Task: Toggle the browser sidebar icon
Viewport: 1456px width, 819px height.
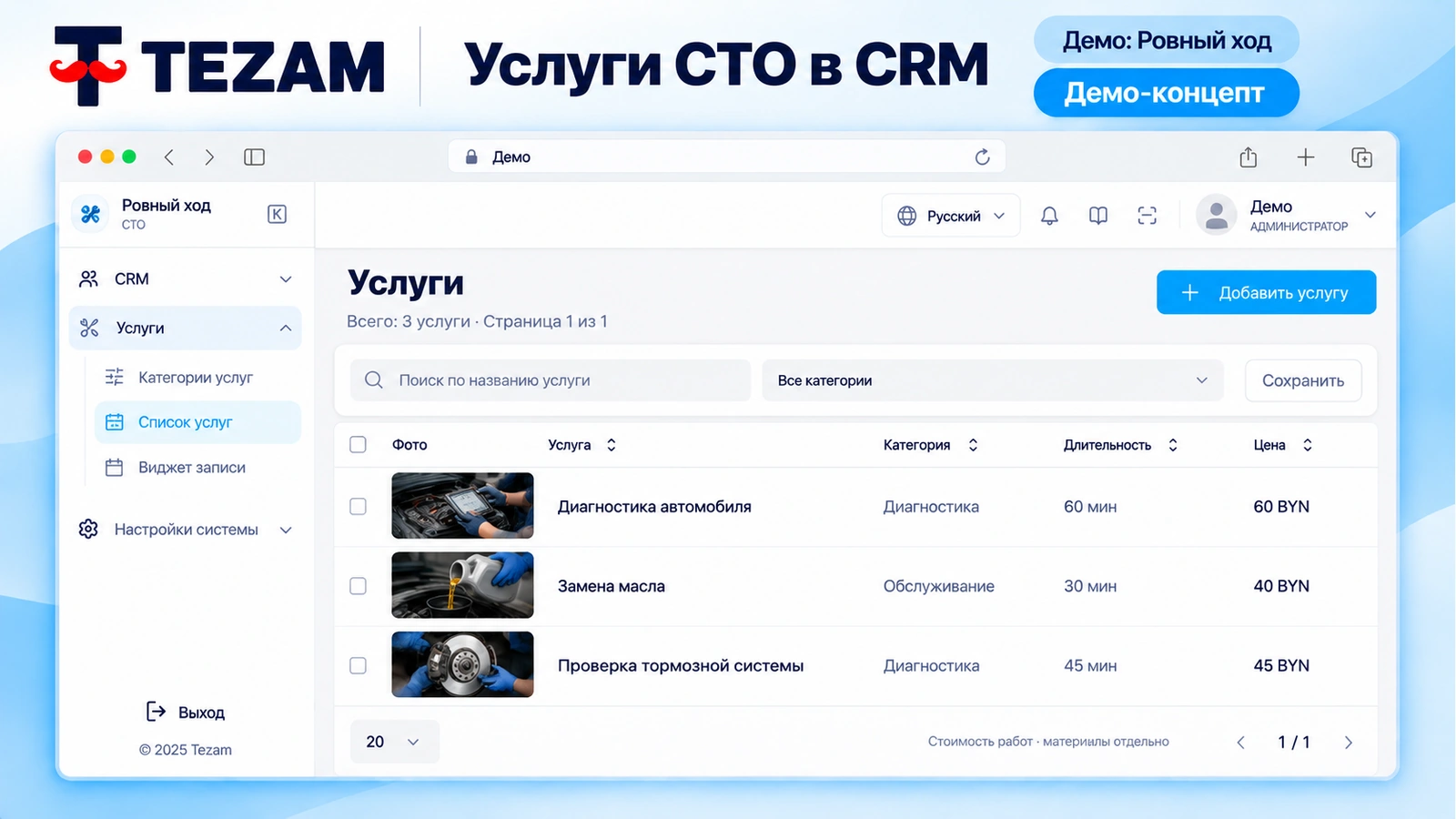Action: [x=255, y=157]
